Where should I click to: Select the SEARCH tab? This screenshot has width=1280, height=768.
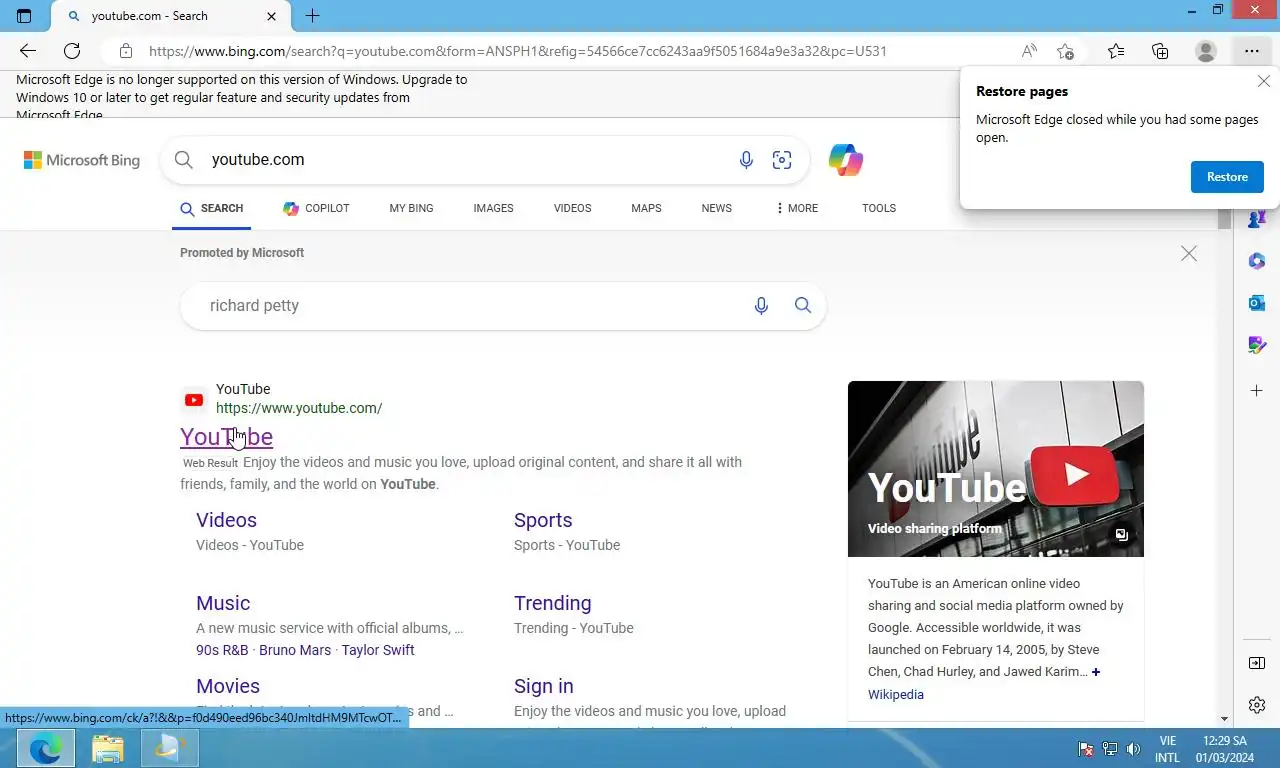[212, 208]
